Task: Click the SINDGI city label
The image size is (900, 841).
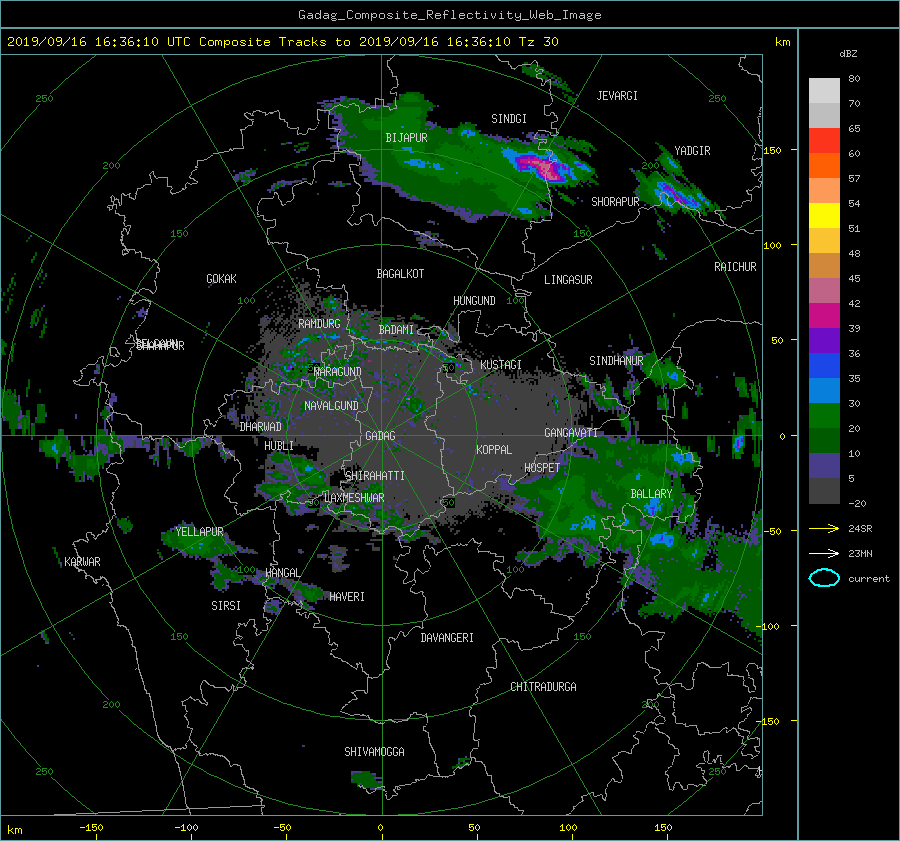Action: click(x=509, y=119)
